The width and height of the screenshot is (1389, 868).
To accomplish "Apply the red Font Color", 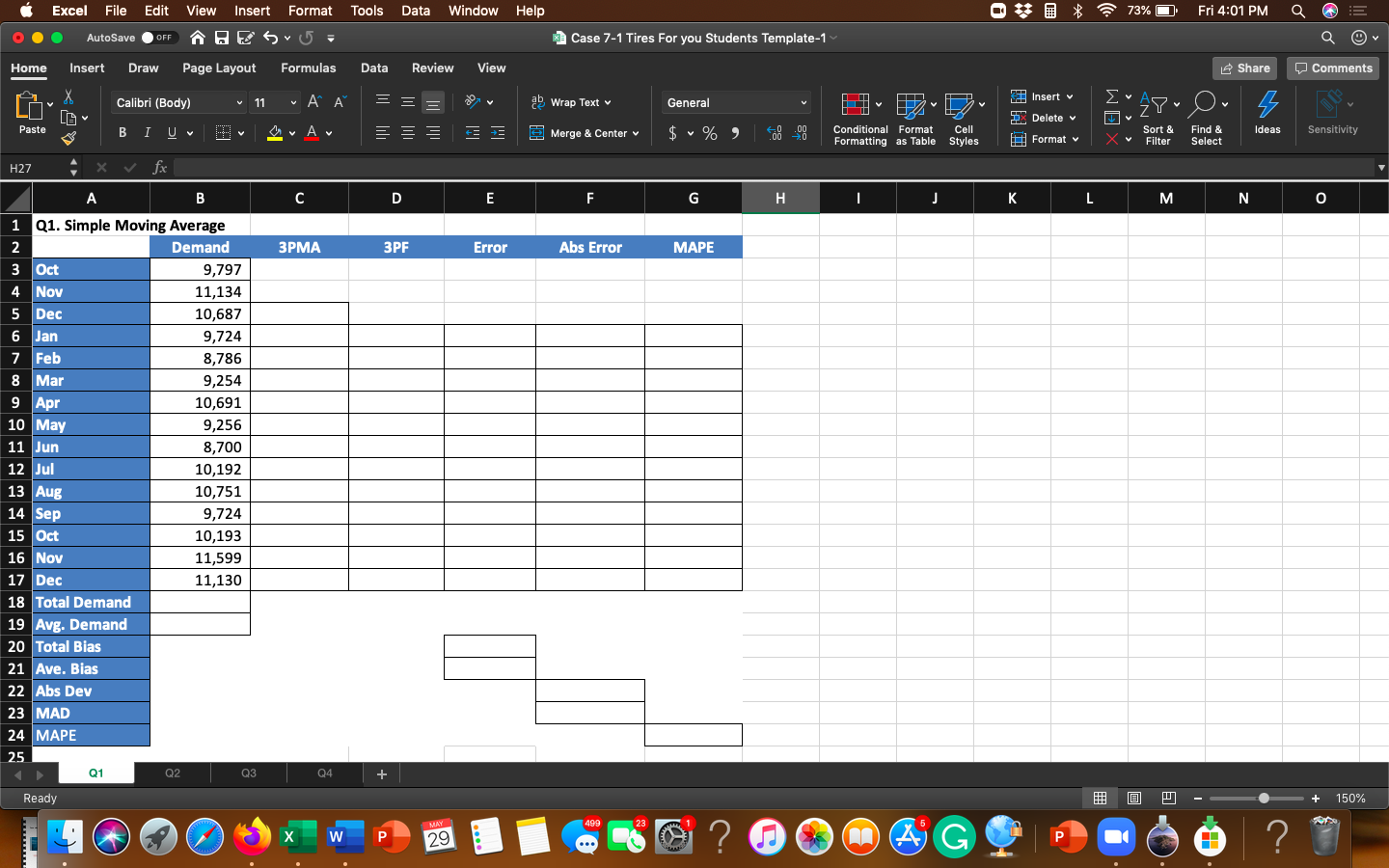I will (312, 133).
